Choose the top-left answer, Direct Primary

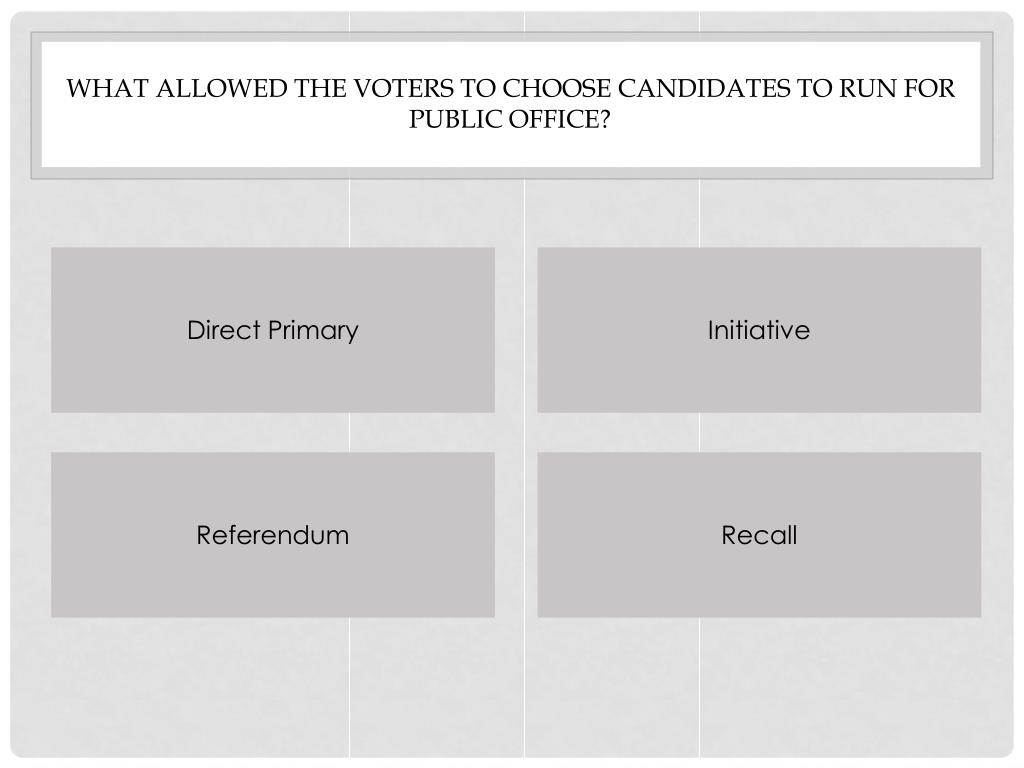pos(273,330)
